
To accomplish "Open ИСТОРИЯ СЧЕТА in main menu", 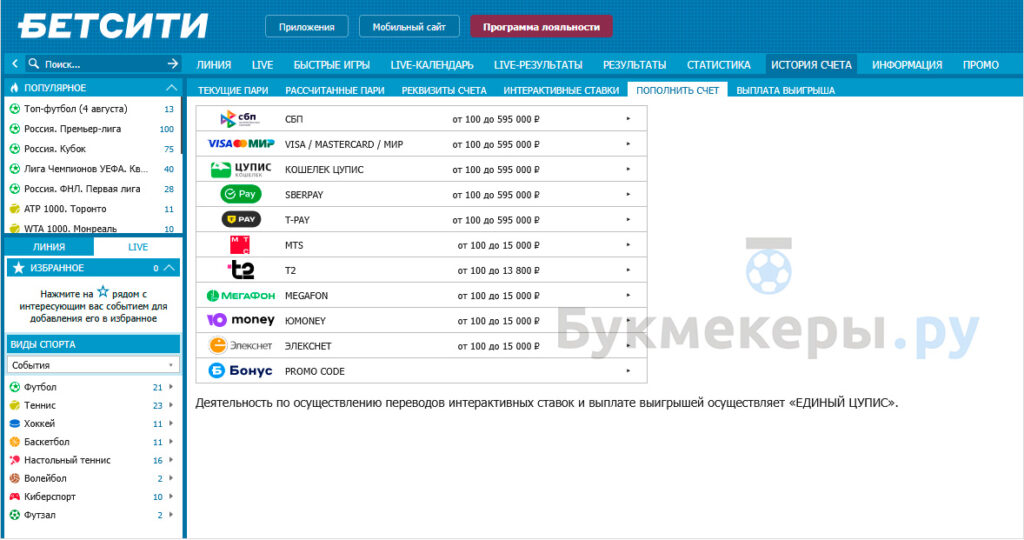I will [x=811, y=65].
